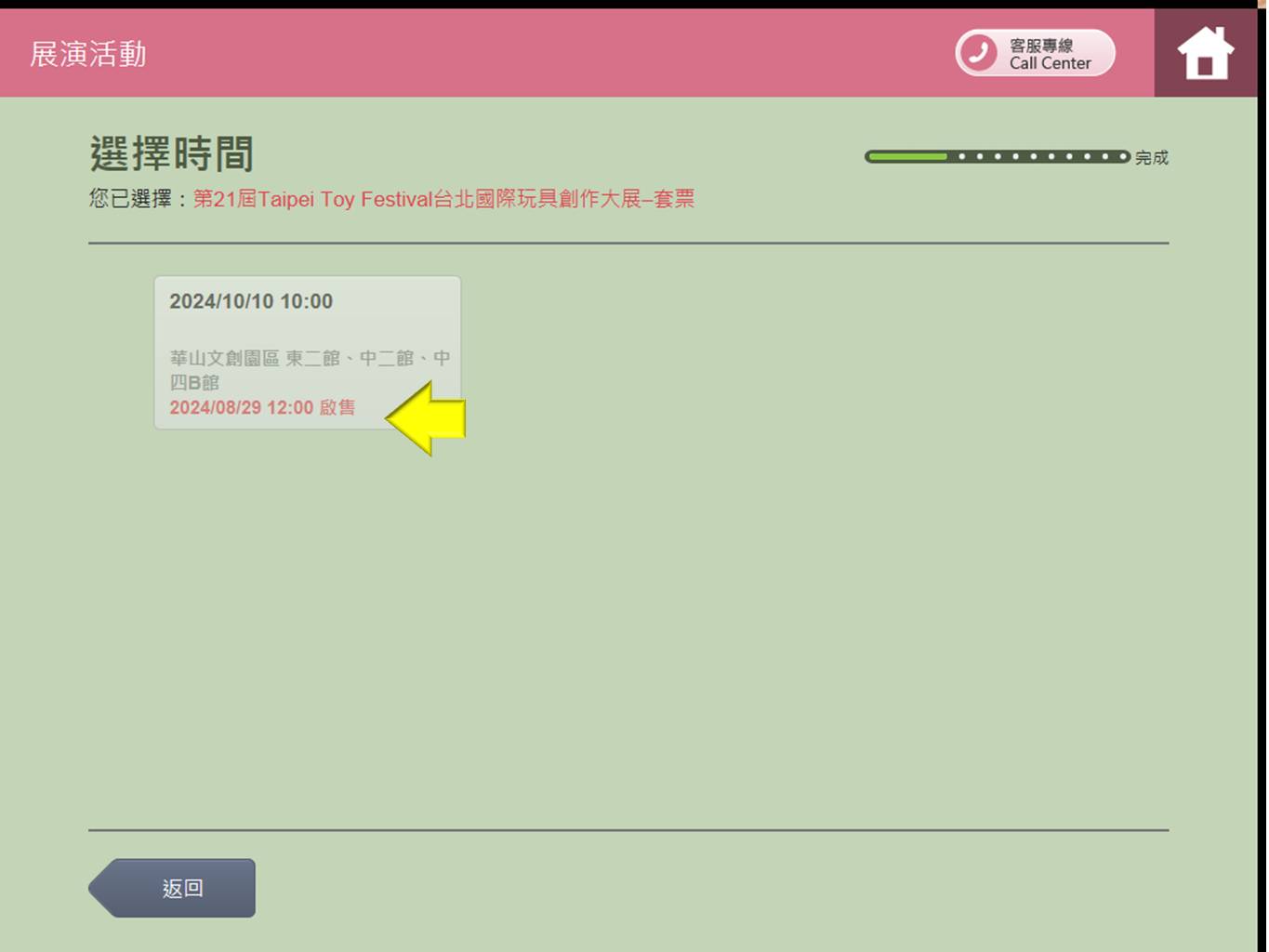Select the 2024/10/10 10:00 time slot card
The image size is (1269, 952).
tap(308, 352)
